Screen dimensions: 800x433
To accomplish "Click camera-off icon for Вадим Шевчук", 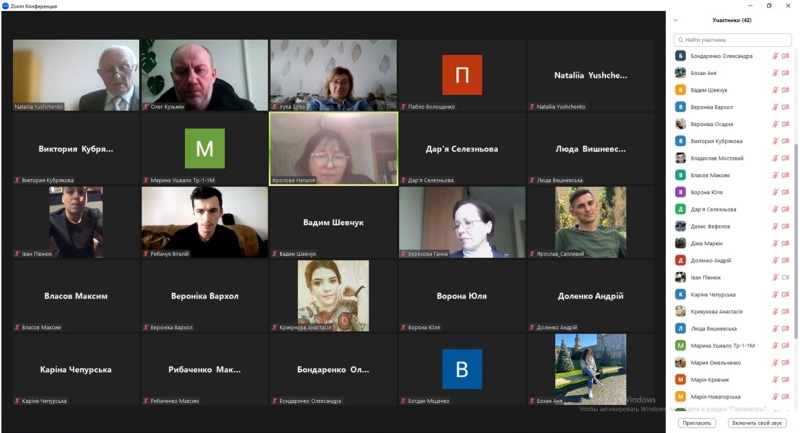I will (x=786, y=90).
